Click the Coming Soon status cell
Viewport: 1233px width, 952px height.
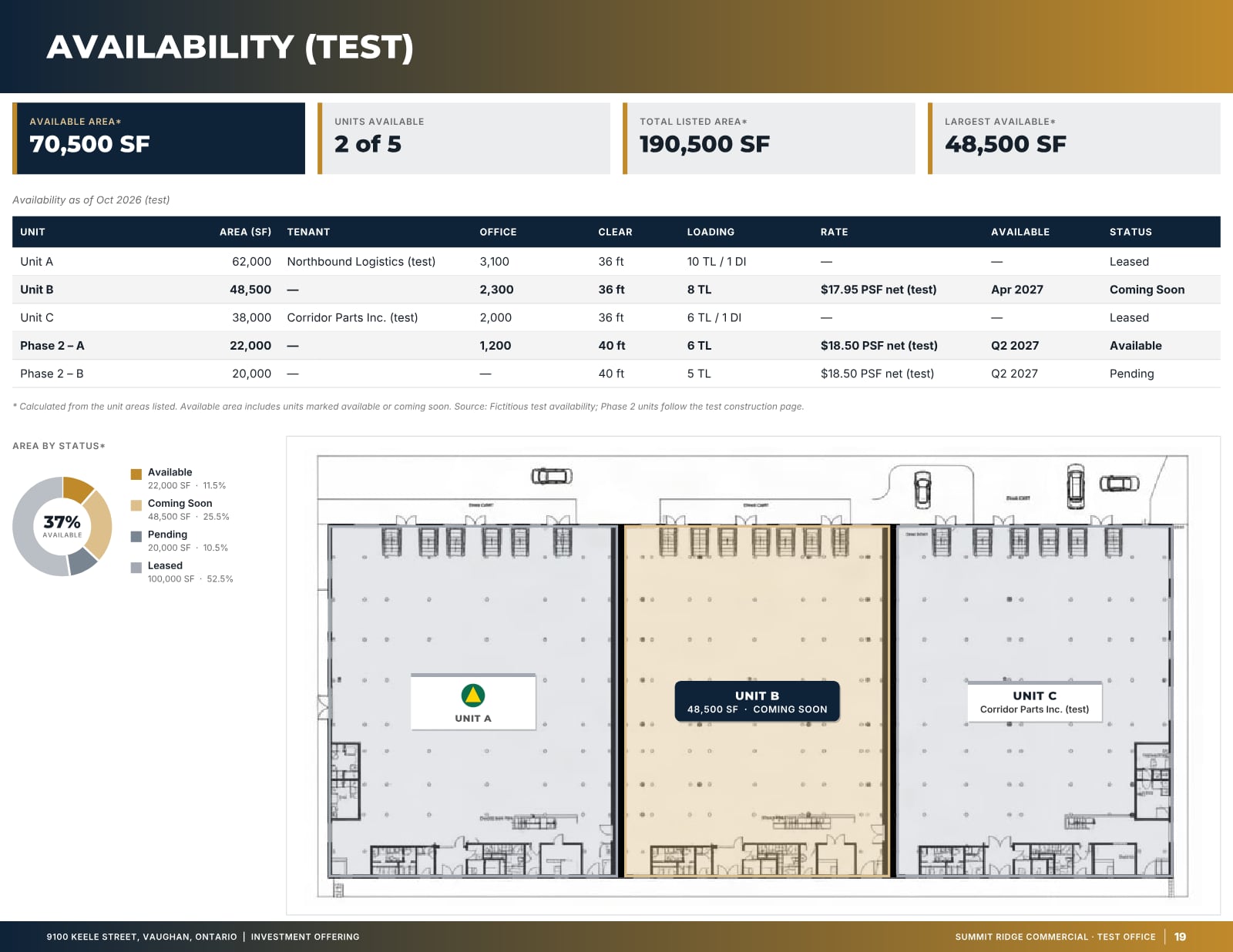click(x=1147, y=290)
